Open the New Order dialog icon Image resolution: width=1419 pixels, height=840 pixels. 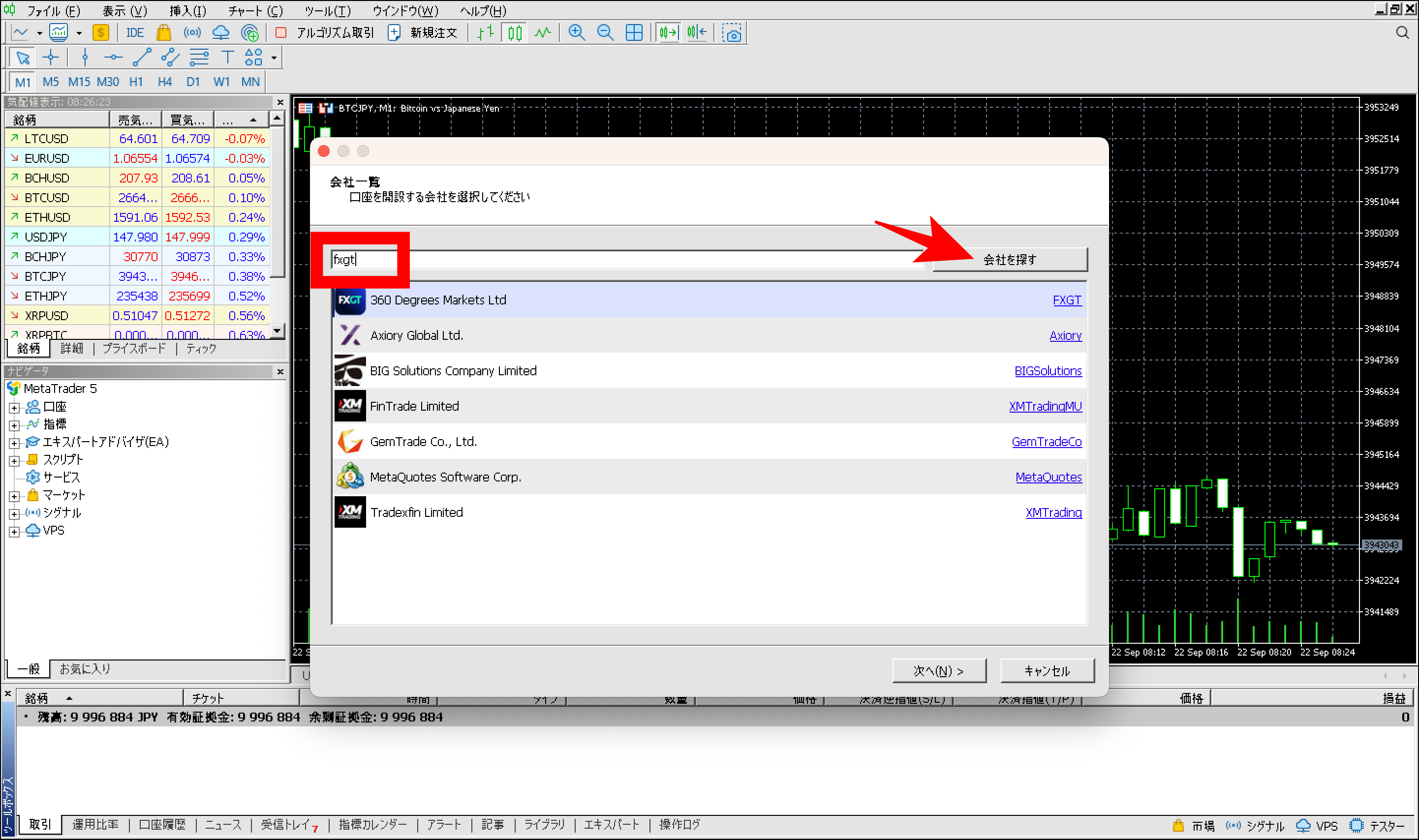[x=394, y=32]
